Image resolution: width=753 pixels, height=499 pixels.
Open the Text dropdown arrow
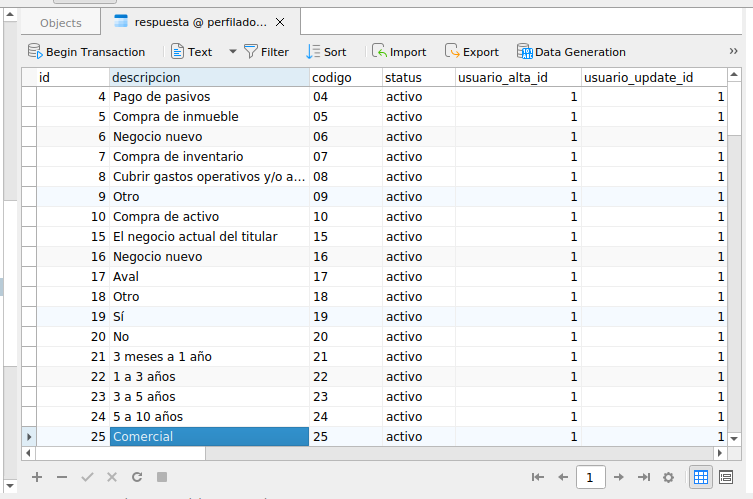233,52
